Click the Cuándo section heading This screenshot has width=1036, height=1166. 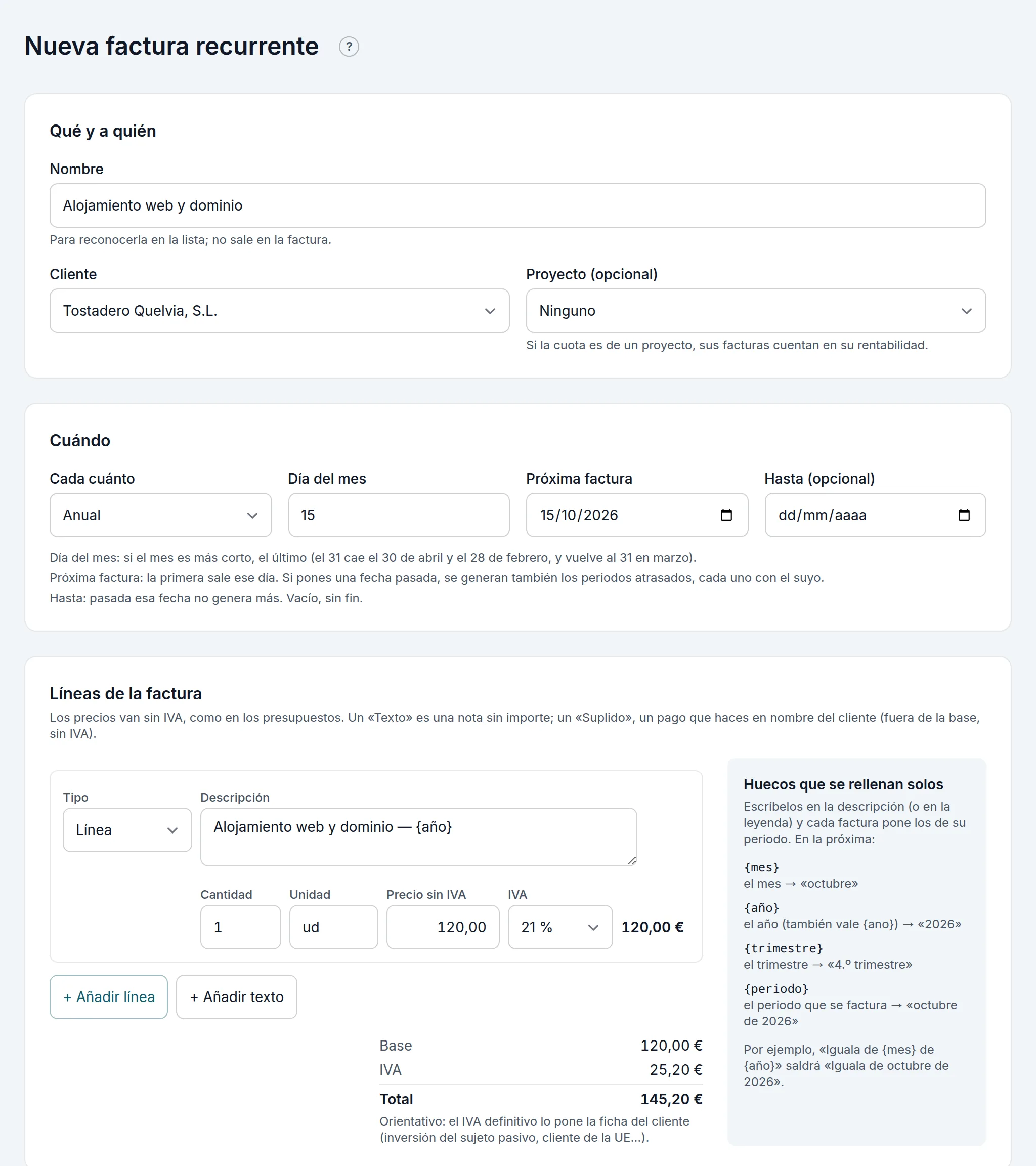click(x=80, y=440)
